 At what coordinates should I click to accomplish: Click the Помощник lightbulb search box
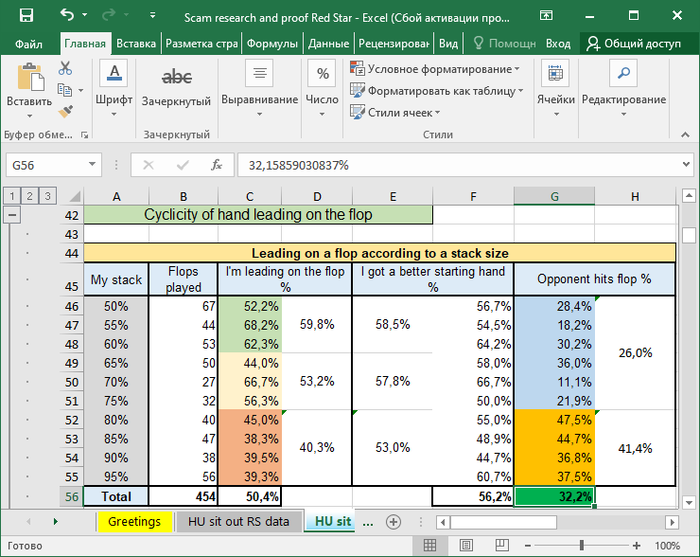[x=504, y=43]
